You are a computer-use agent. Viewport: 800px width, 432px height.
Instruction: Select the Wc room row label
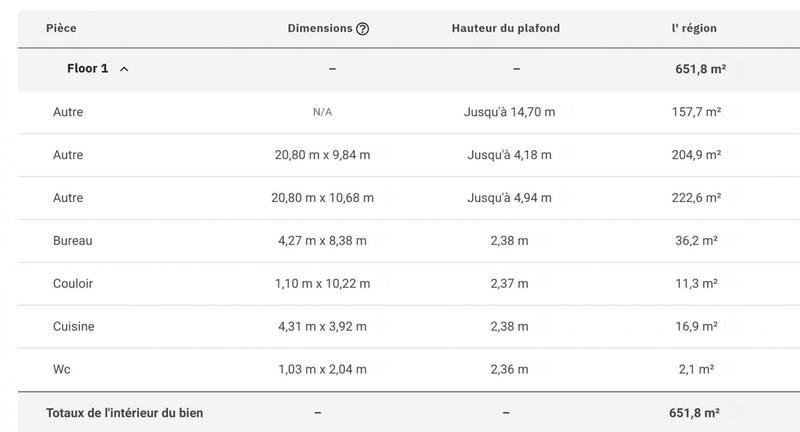coord(62,369)
